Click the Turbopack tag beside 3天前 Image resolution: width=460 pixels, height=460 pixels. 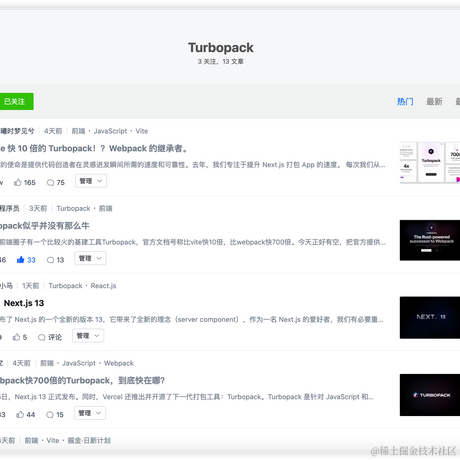point(73,208)
